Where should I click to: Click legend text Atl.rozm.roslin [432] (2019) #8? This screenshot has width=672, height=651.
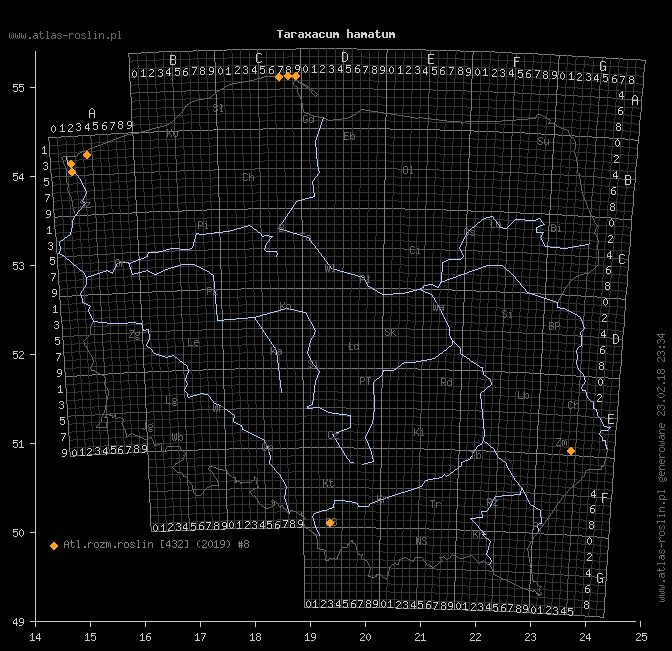[156, 544]
